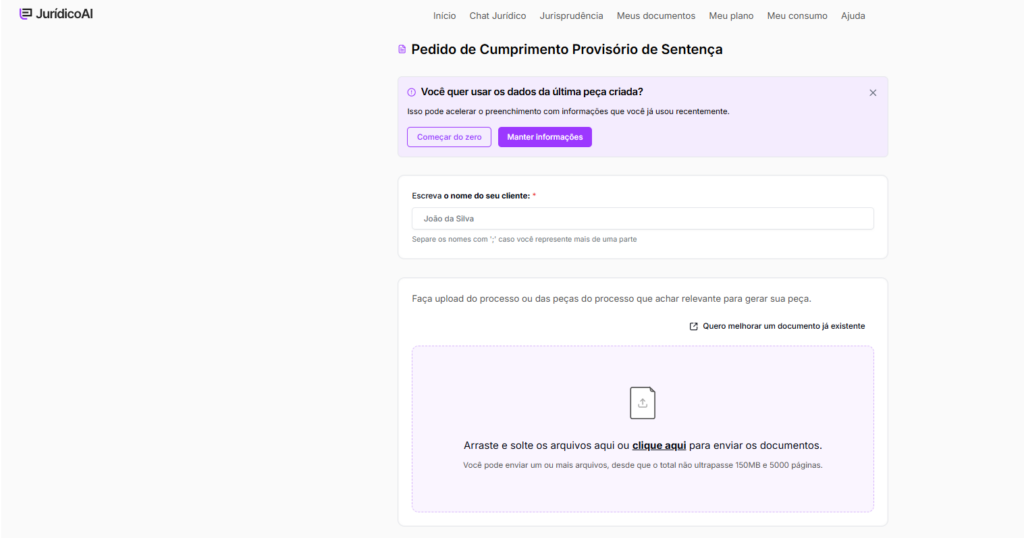The image size is (1024, 538).
Task: Focus the client name input field
Action: click(x=642, y=218)
